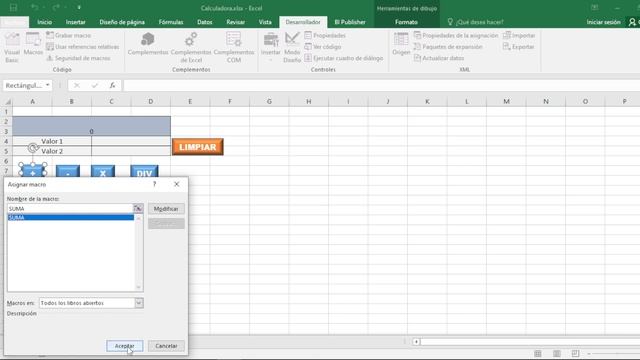This screenshot has width=640, height=360.
Task: Toggle Usar referencias relativas
Action: (x=82, y=47)
